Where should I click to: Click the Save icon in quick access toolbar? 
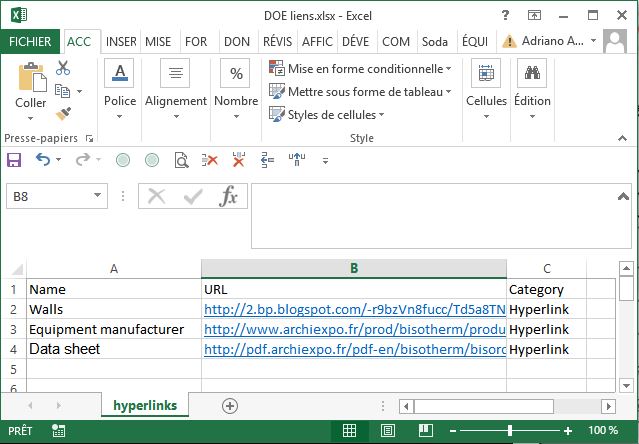[14, 160]
